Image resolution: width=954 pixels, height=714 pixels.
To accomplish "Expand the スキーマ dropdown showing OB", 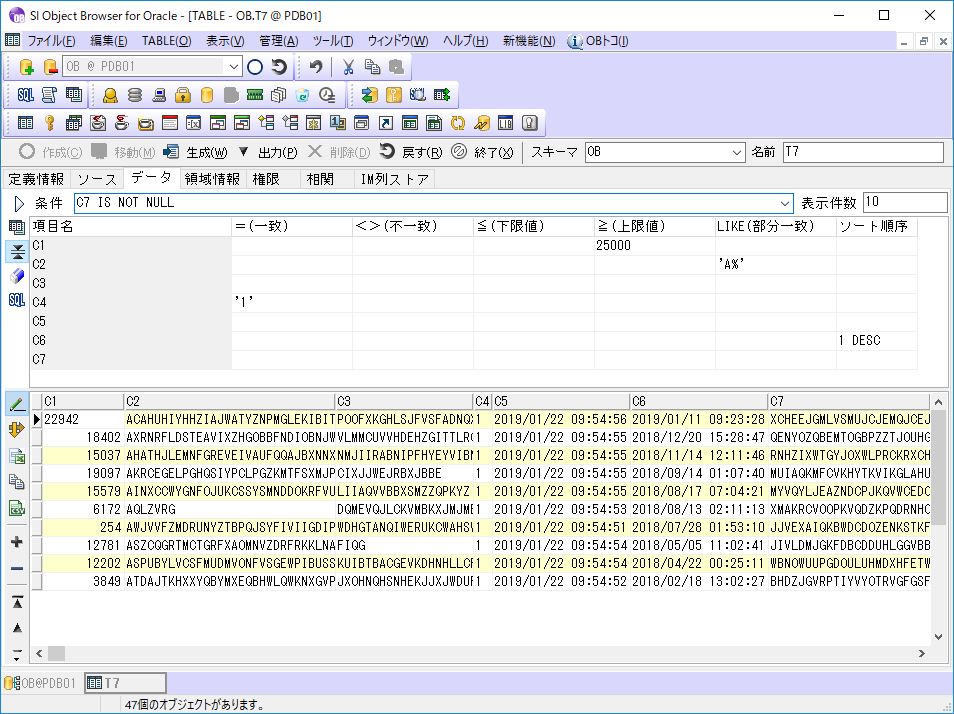I will tap(738, 152).
